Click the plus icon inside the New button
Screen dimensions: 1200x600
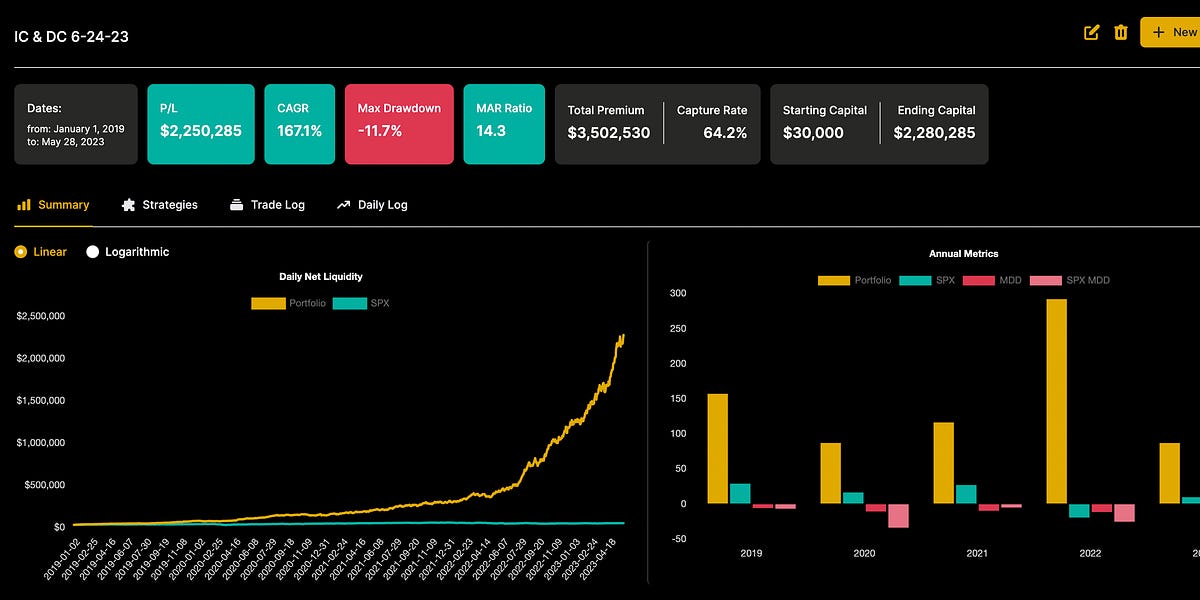click(1160, 32)
